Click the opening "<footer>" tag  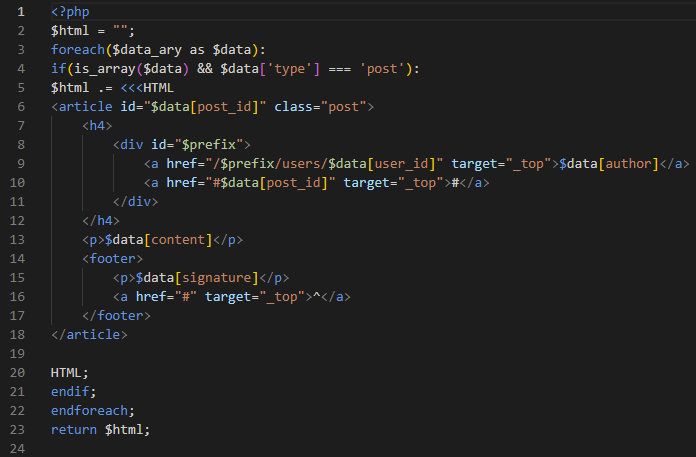113,259
